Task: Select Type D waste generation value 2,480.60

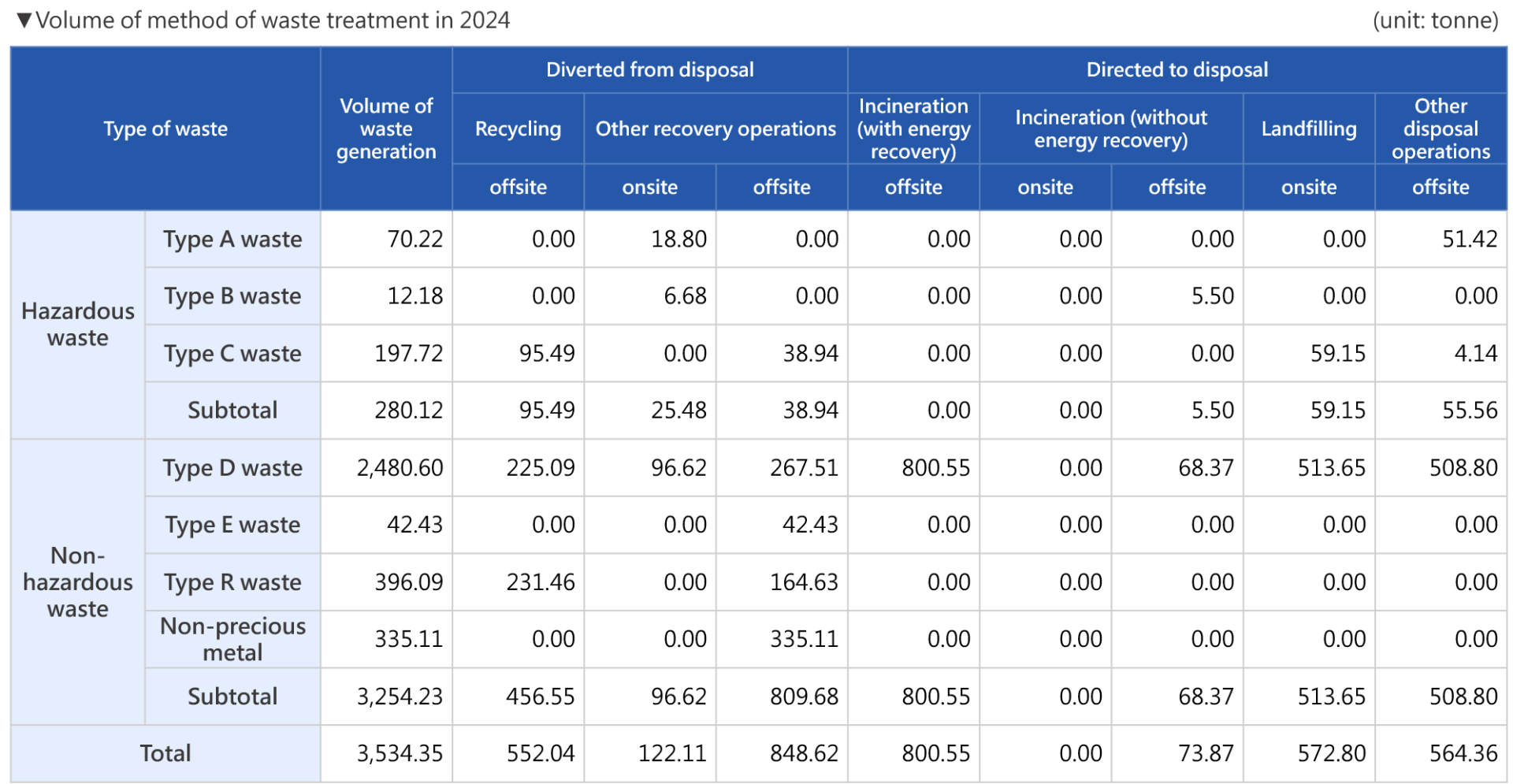Action: pos(400,468)
